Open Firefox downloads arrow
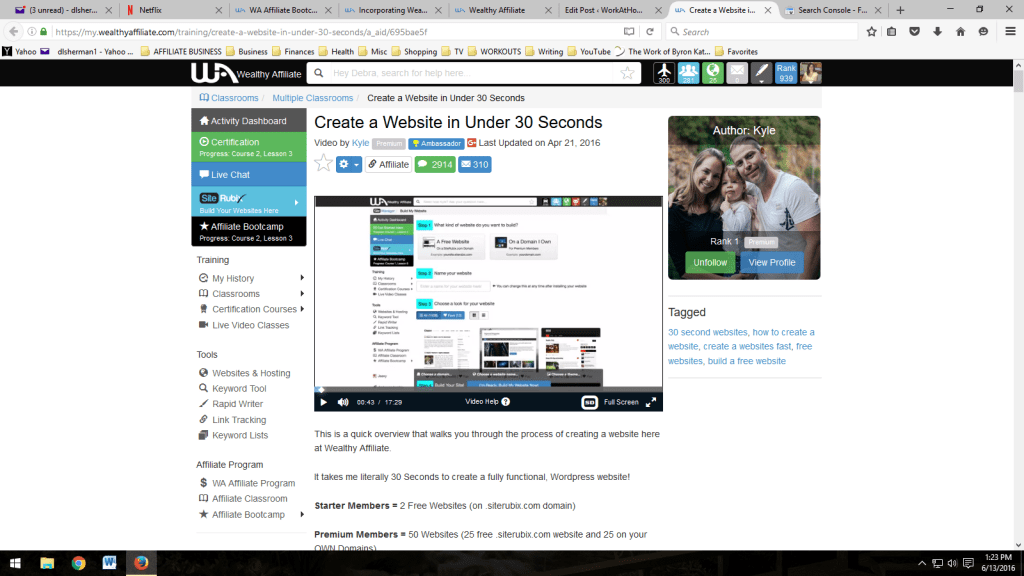Image resolution: width=1024 pixels, height=576 pixels. 937,31
